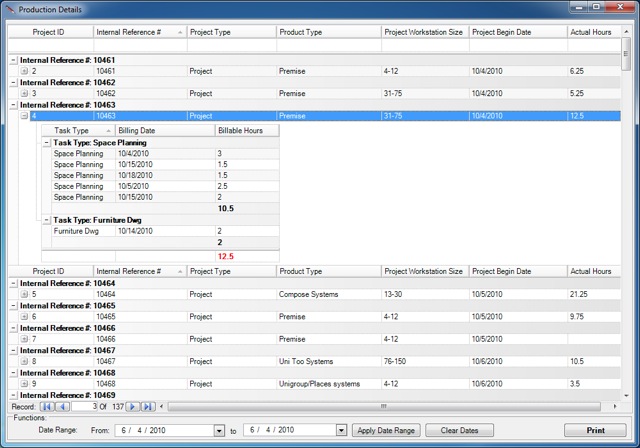Click the record number input field
The image size is (640, 448).
tap(85, 407)
